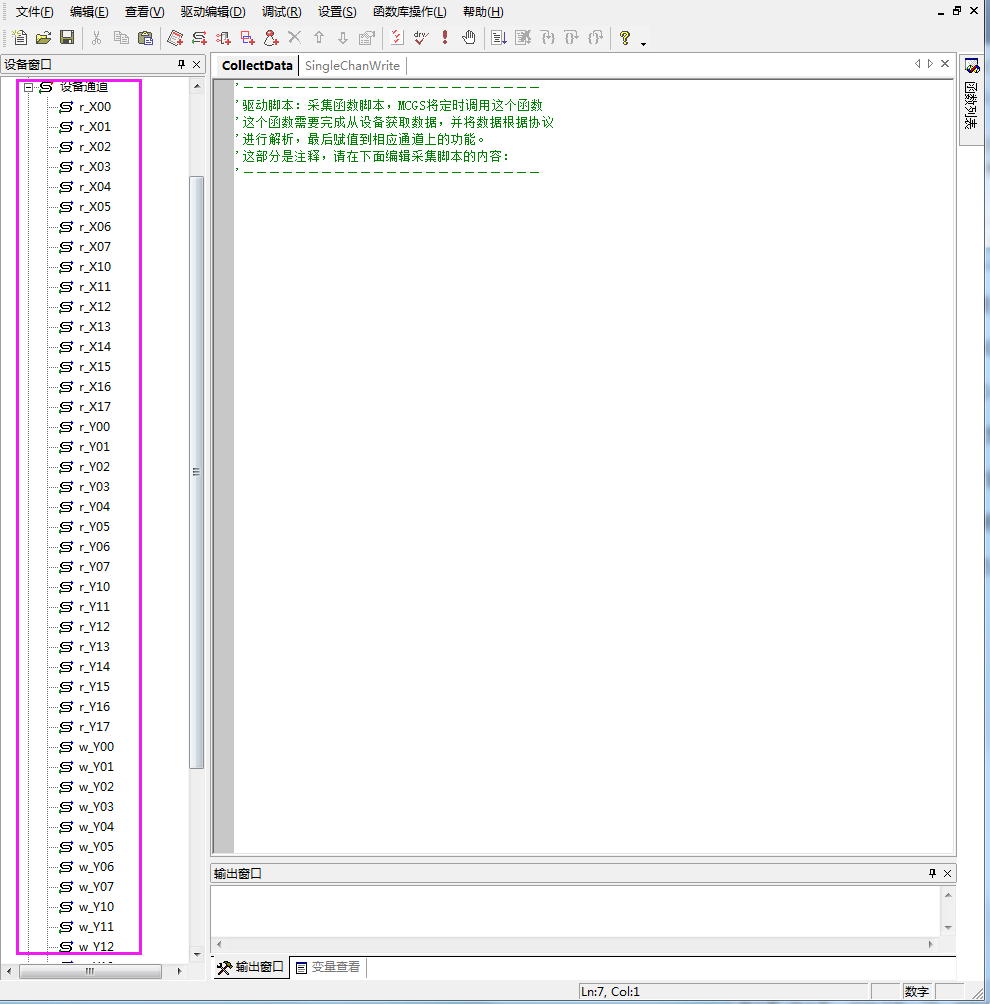Pin the device window panel

[181, 64]
